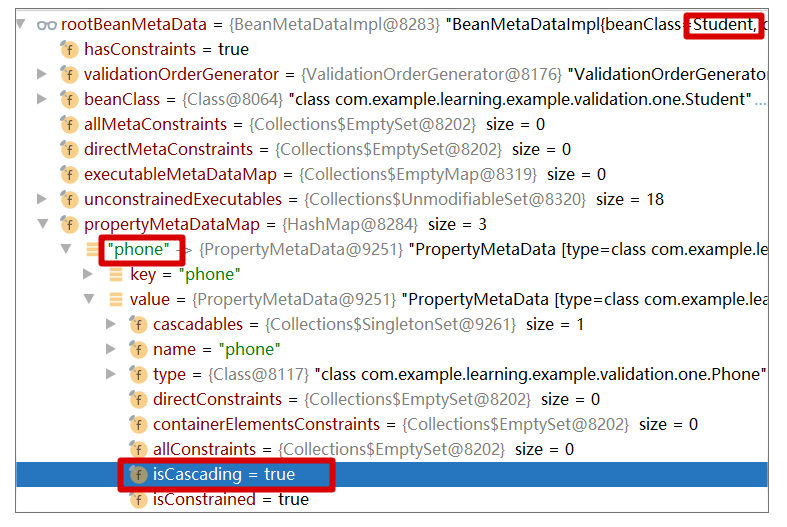This screenshot has height=527, width=787.
Task: Expand the cascadables SingletonSet node
Action: point(111,324)
